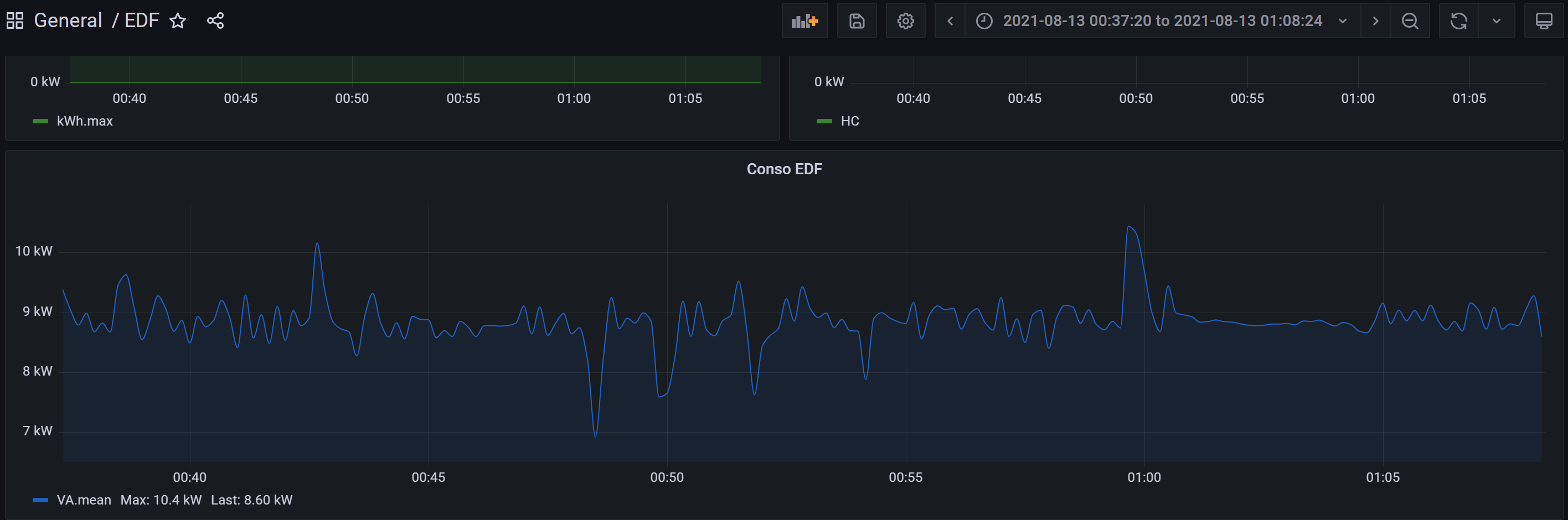Open the dashboards grid icon

14,20
